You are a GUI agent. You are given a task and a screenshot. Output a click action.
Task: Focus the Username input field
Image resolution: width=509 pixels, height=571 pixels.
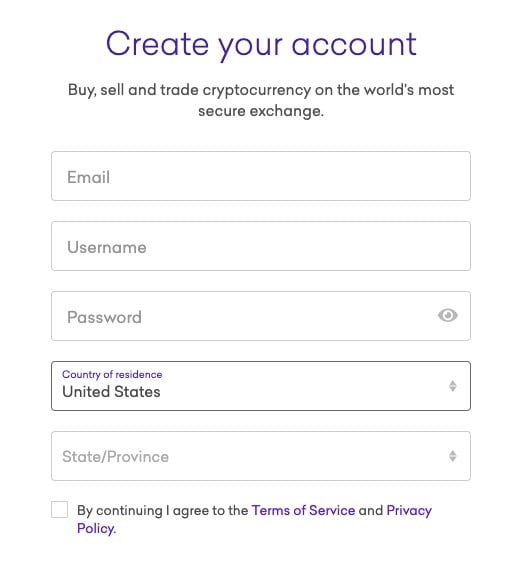(x=261, y=246)
